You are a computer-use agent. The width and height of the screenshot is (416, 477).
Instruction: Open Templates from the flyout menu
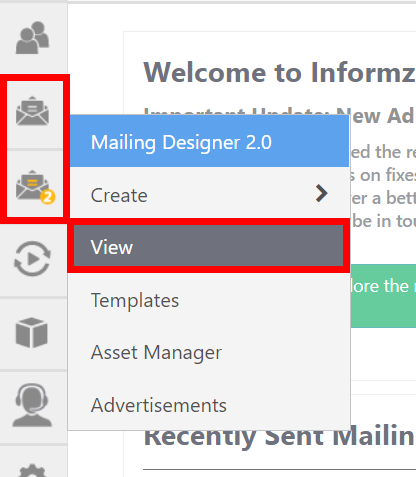[x=209, y=300]
